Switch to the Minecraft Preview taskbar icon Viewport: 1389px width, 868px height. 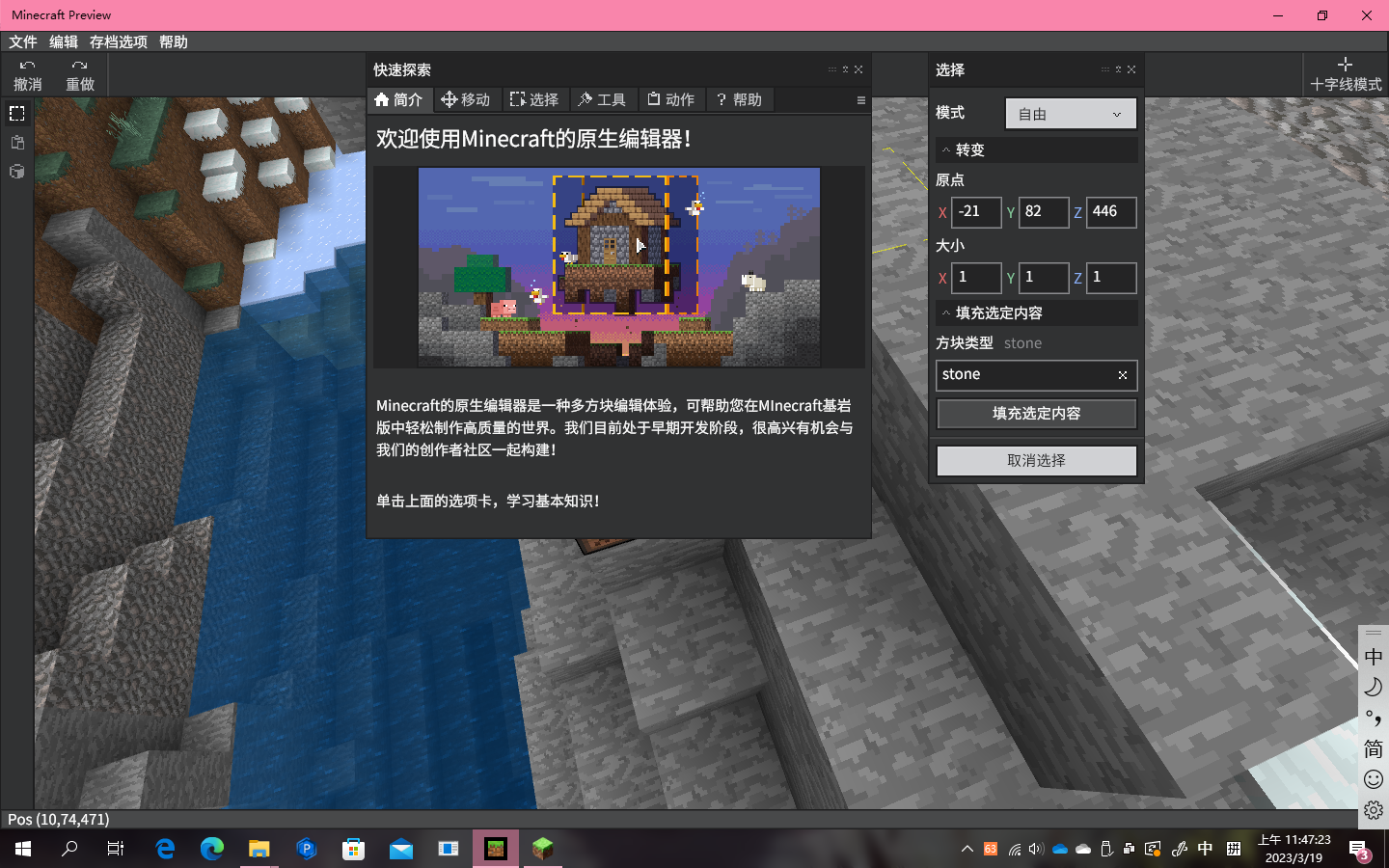[x=496, y=849]
